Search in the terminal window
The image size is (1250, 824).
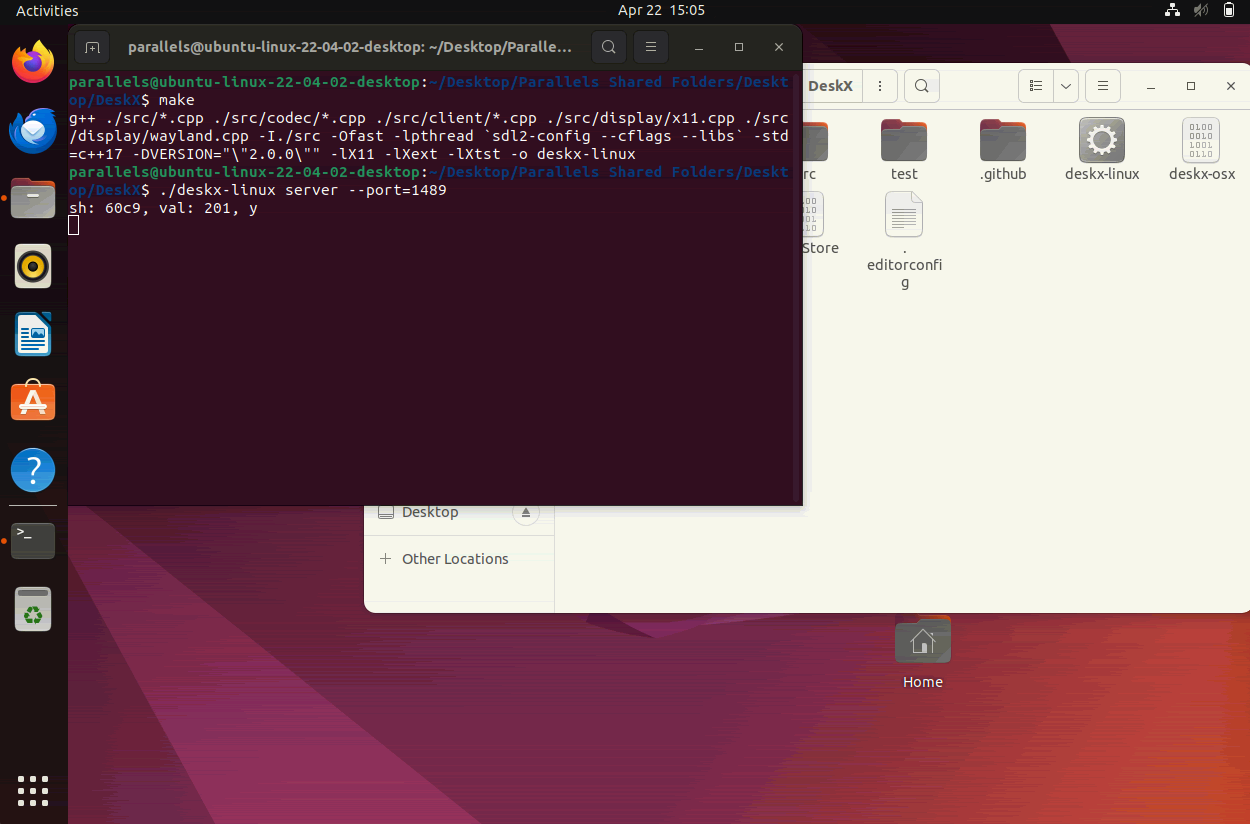[609, 47]
